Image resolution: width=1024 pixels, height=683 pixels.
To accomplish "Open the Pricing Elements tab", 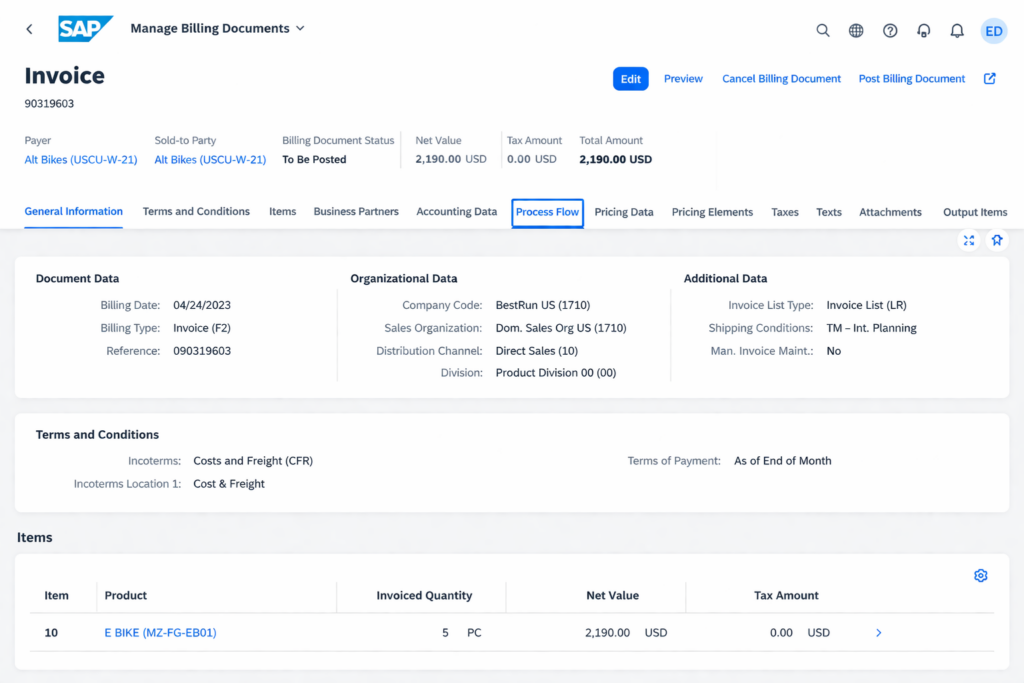I will [x=712, y=212].
